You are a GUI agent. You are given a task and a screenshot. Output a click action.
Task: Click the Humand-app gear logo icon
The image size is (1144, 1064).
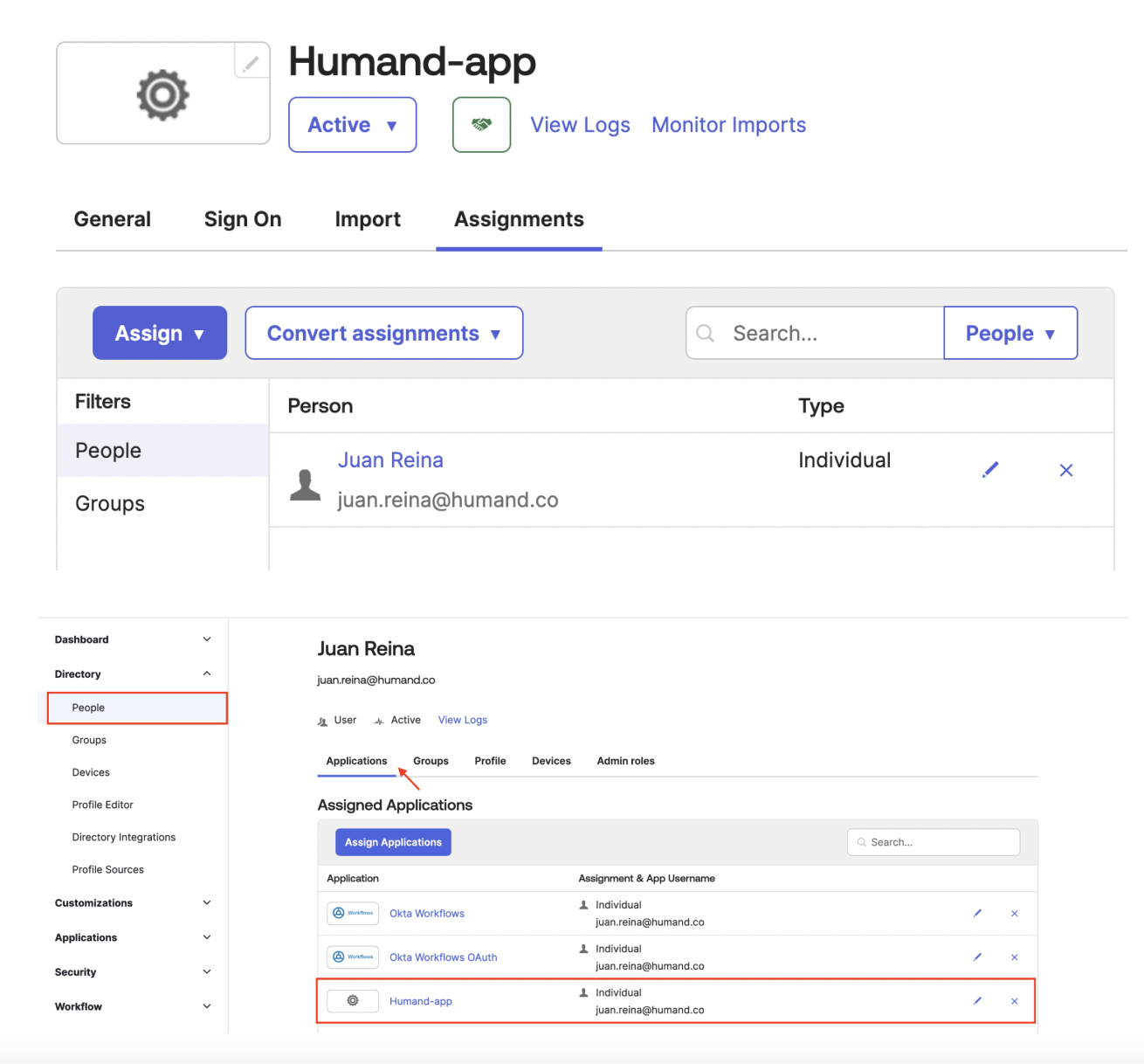pyautogui.click(x=162, y=93)
